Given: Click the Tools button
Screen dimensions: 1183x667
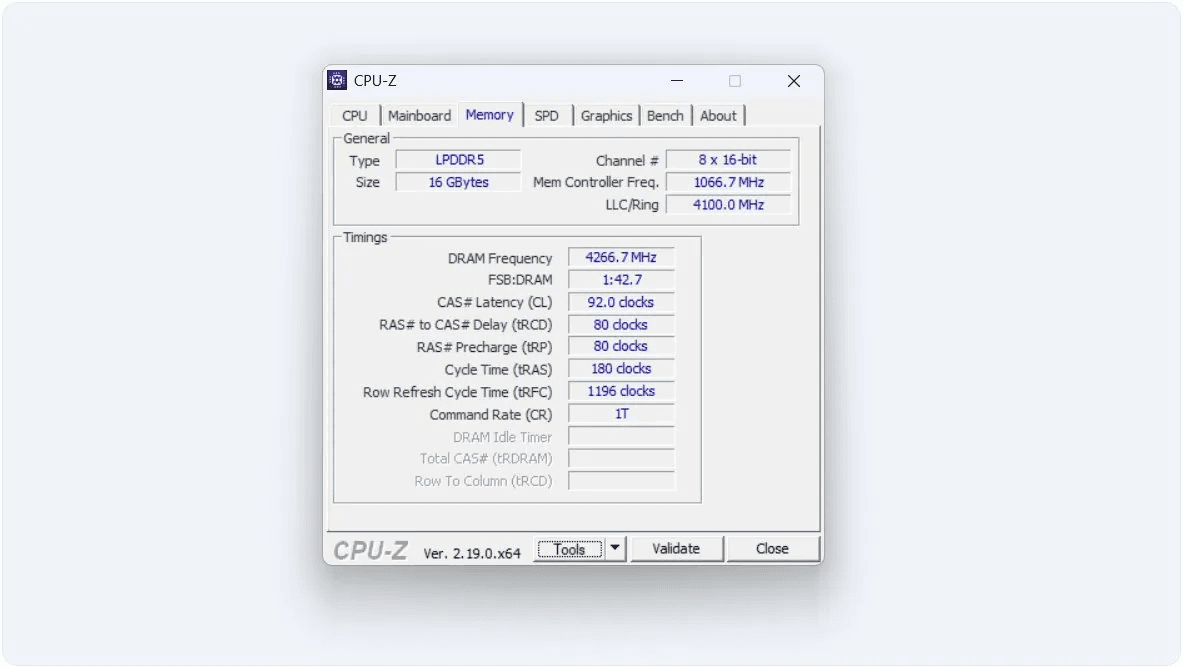Looking at the screenshot, I should tap(570, 549).
